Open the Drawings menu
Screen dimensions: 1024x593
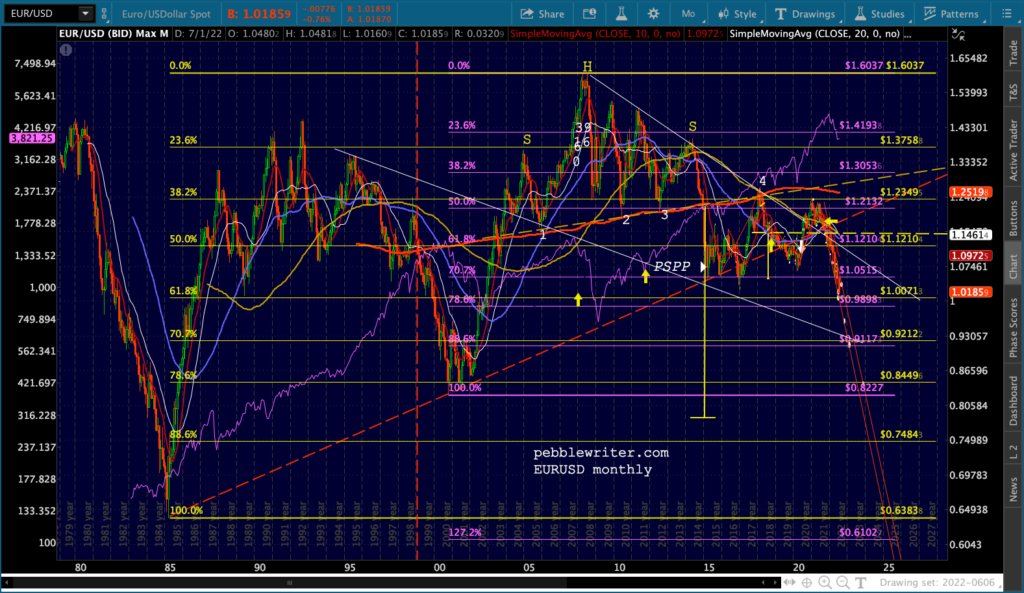point(805,14)
